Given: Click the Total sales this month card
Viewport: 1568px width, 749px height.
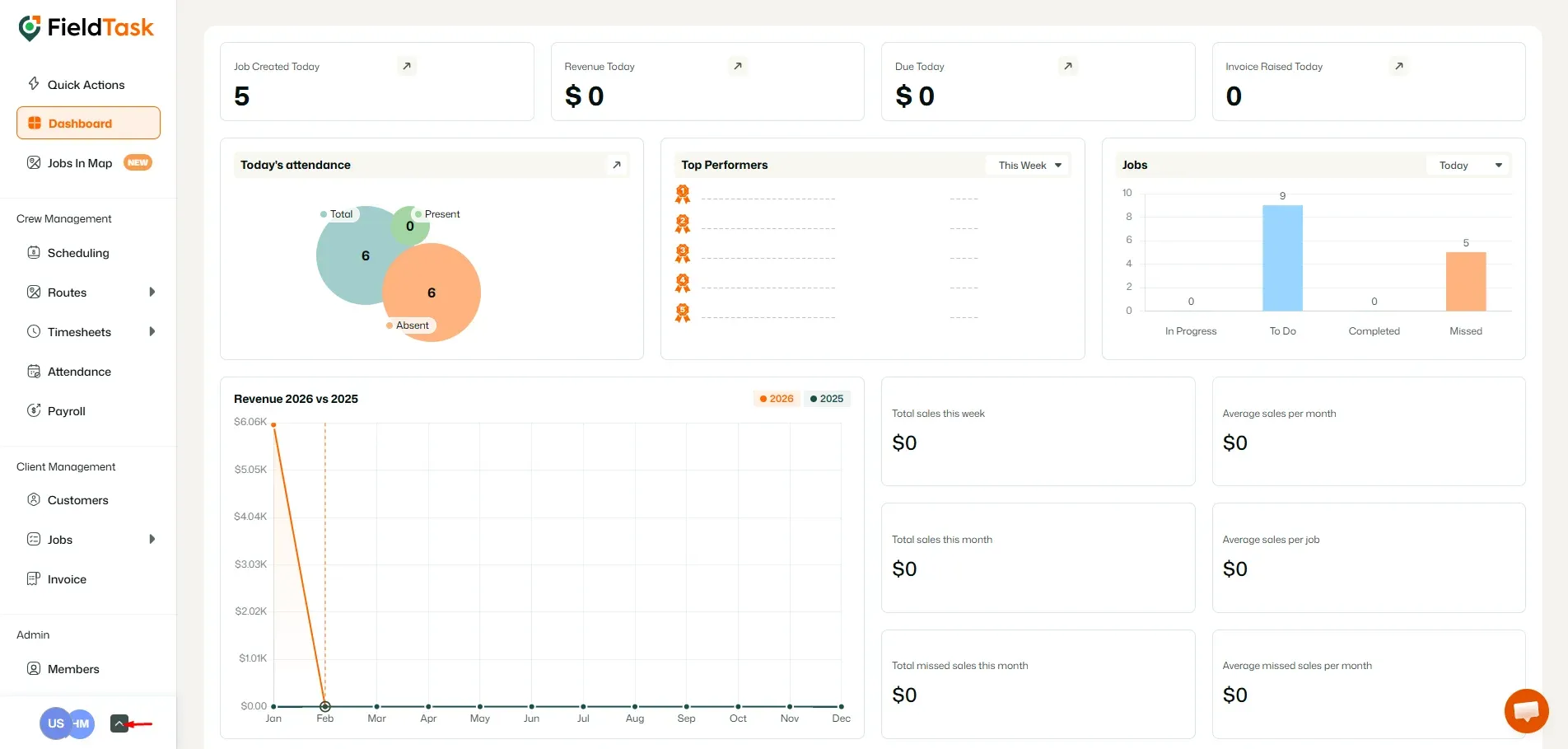Looking at the screenshot, I should point(1038,558).
